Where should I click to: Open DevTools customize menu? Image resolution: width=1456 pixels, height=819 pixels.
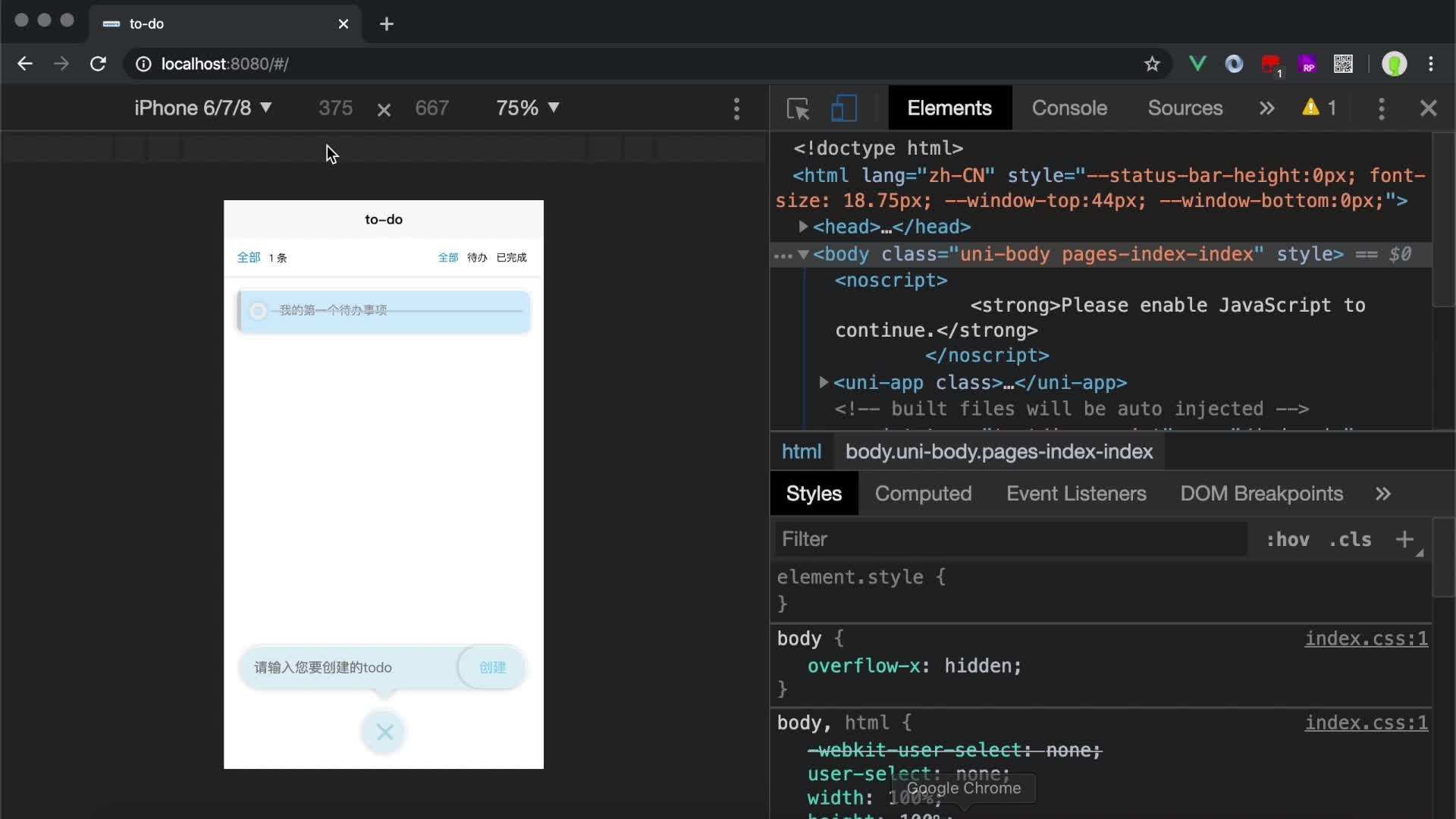pos(1381,108)
